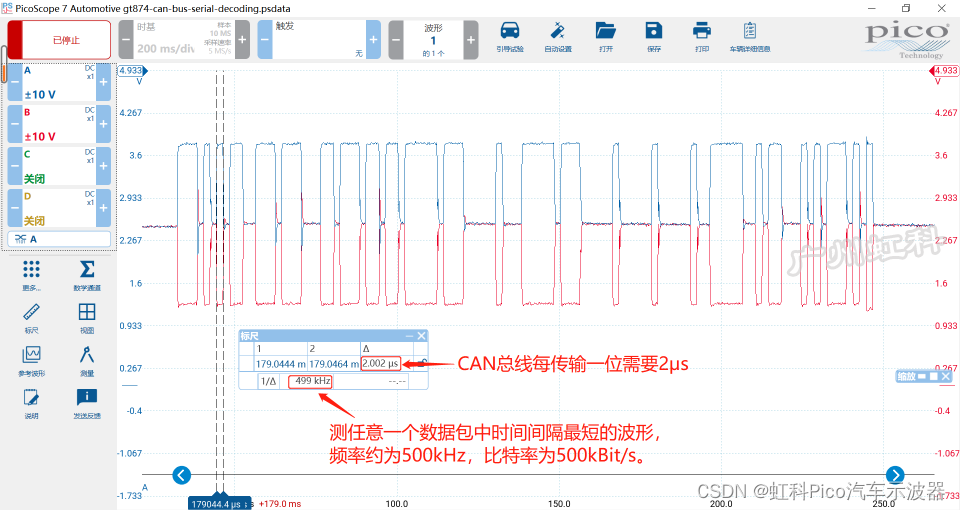Image resolution: width=960 pixels, height=510 pixels.
Task: Click the +179.0 ms offset label
Action: 280,504
